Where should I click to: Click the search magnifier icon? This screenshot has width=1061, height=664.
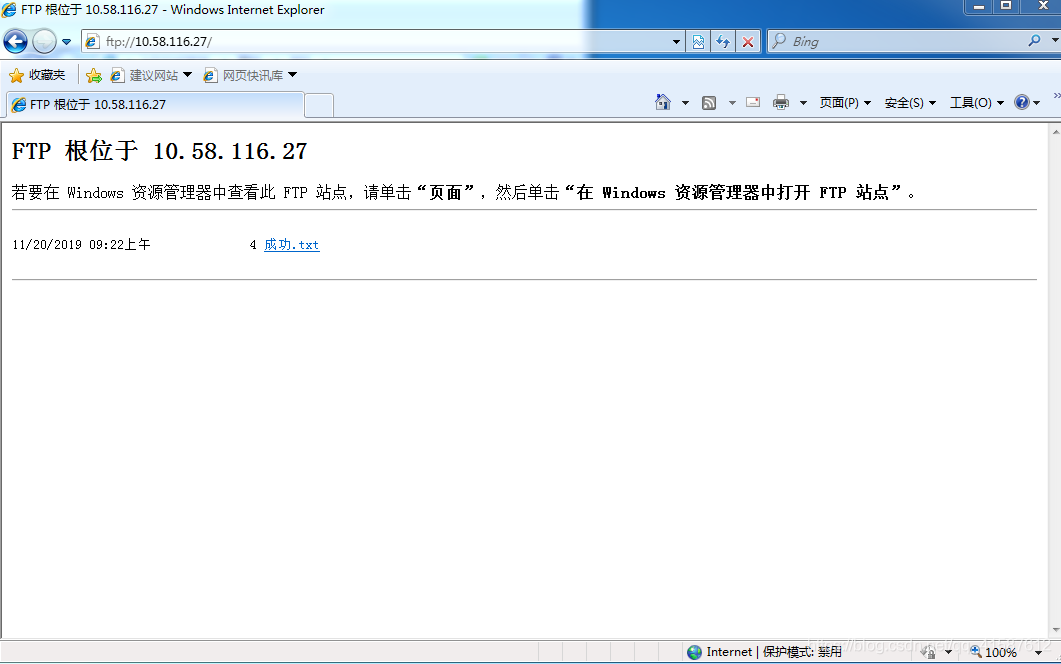[x=1034, y=41]
